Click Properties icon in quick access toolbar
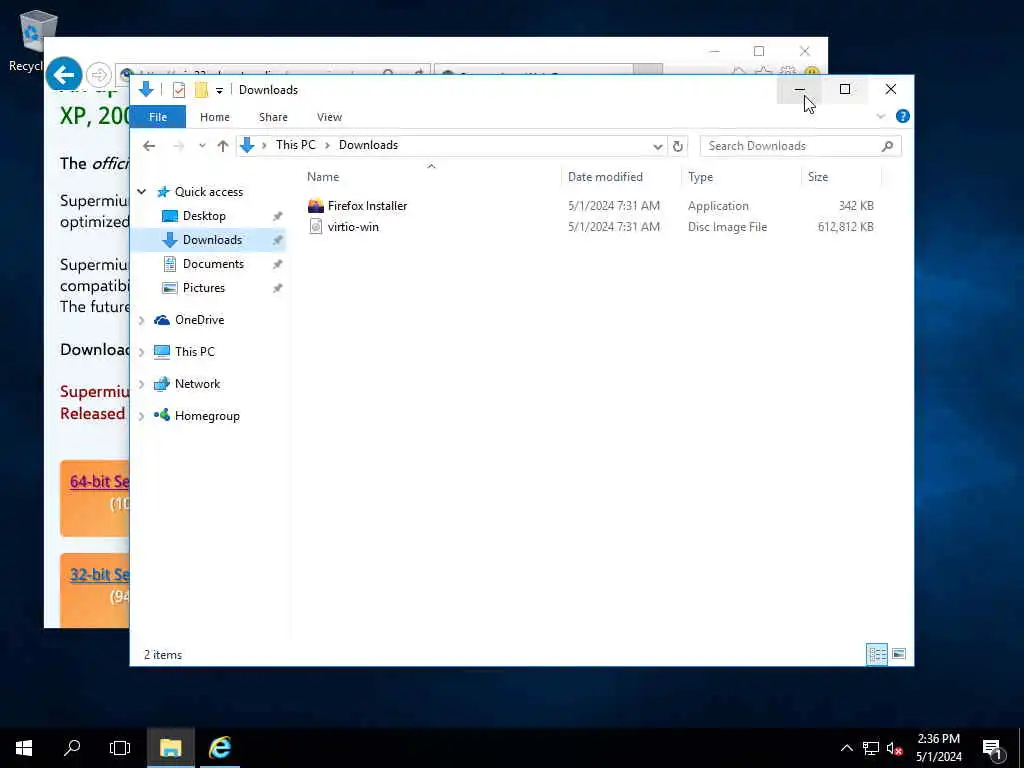This screenshot has height=768, width=1024. 178,90
